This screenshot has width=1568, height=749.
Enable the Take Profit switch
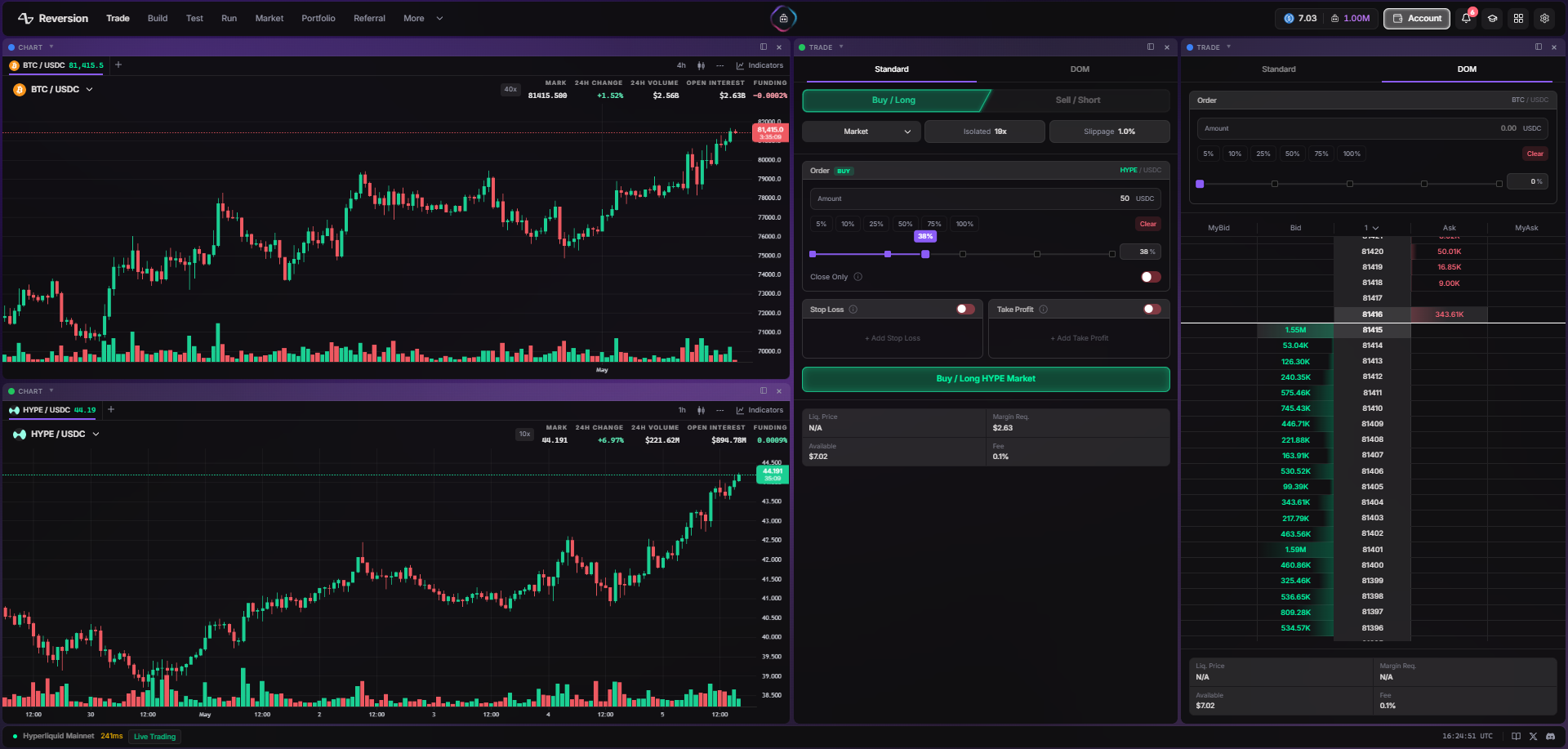[x=1152, y=309]
